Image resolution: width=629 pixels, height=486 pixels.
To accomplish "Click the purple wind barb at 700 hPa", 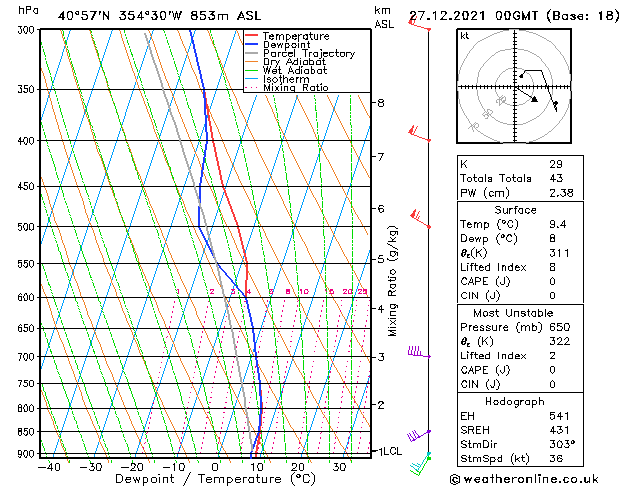I will click(419, 352).
